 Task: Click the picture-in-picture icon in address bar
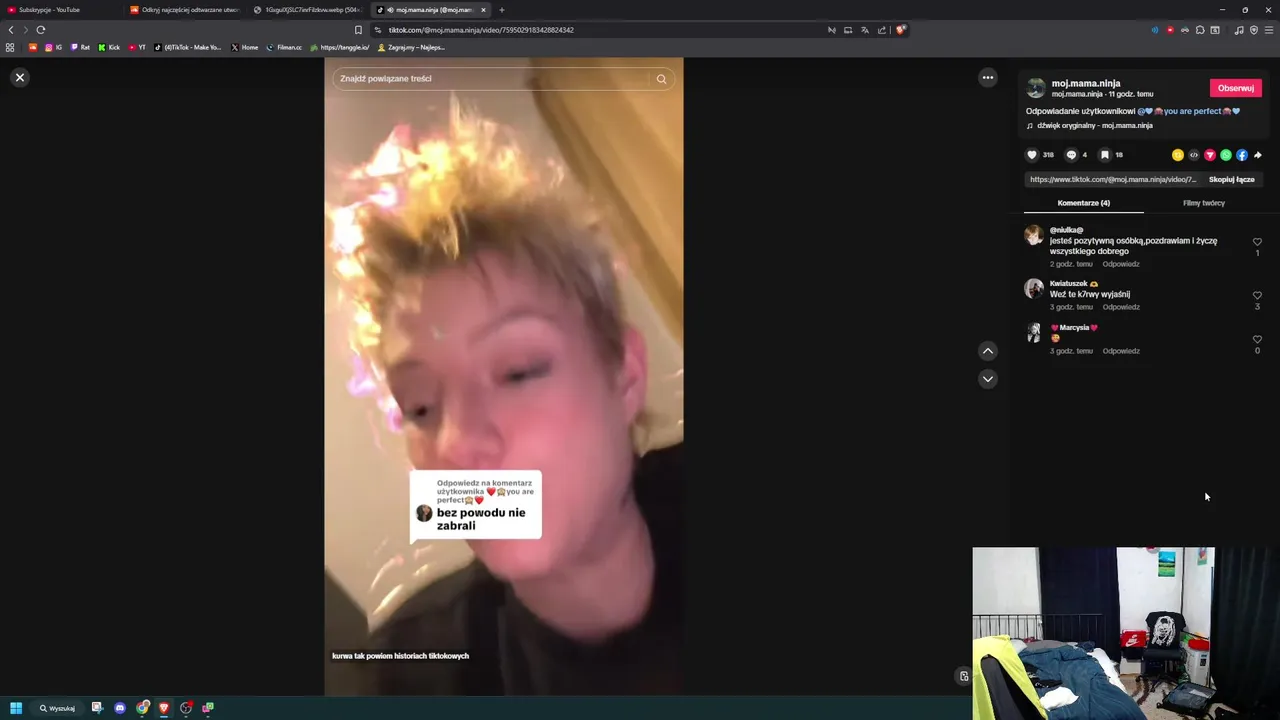coord(848,30)
